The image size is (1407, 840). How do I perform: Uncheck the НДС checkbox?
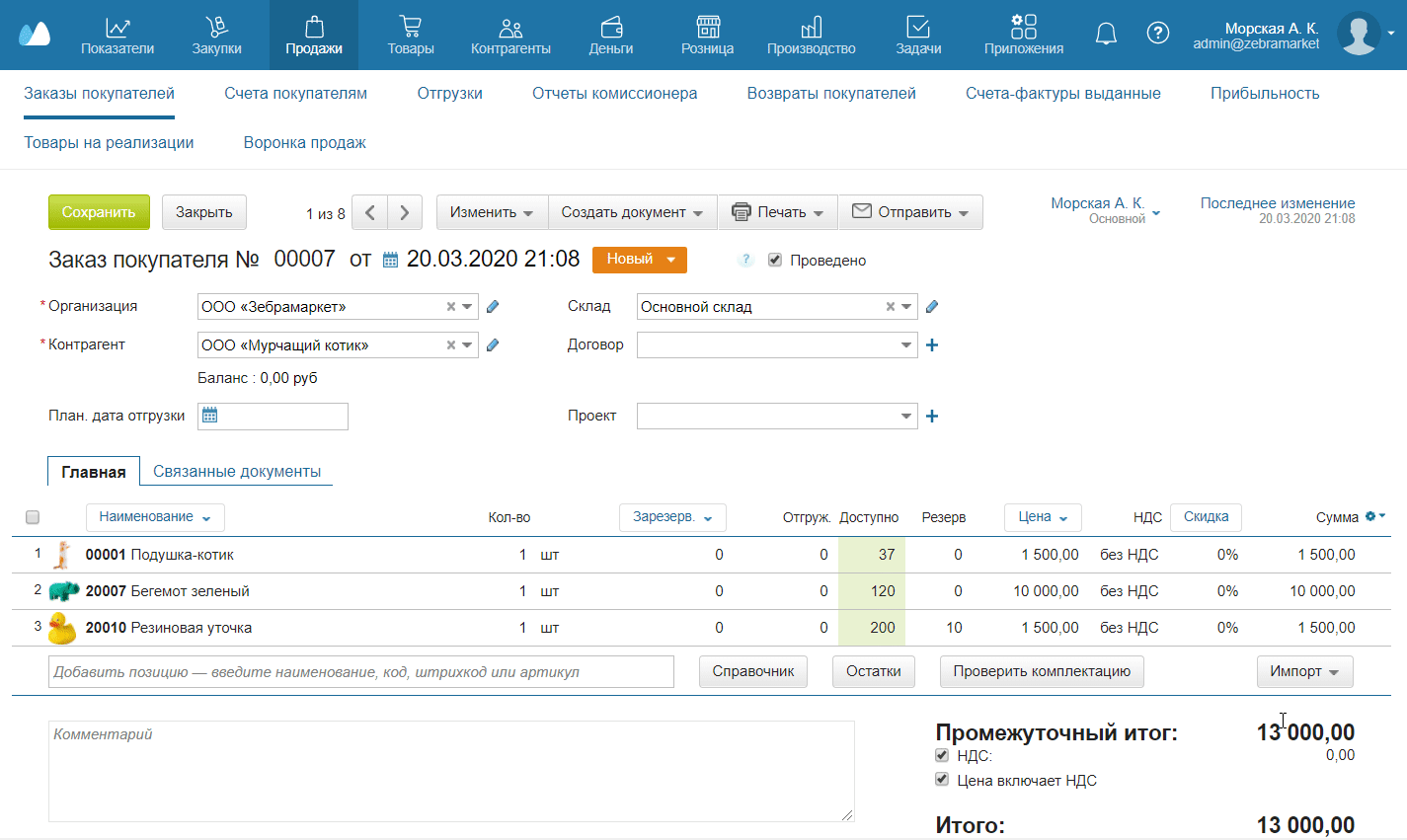(x=942, y=756)
